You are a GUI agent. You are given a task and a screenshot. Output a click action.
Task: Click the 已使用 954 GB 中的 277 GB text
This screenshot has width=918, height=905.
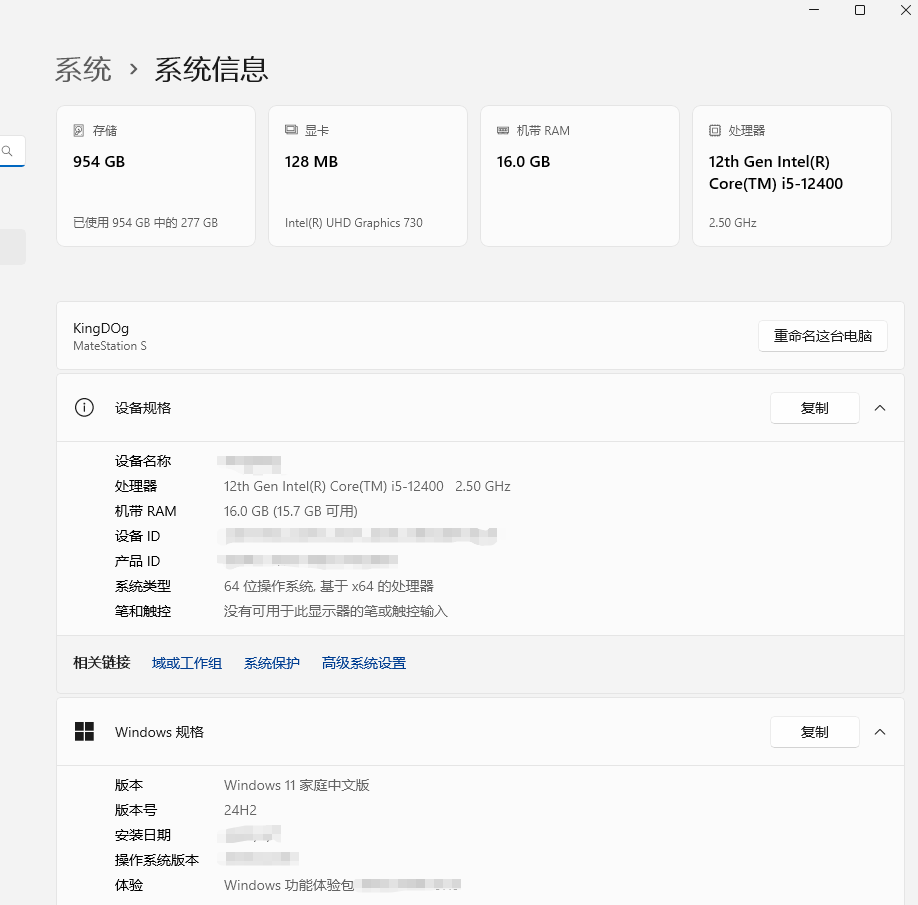point(145,222)
